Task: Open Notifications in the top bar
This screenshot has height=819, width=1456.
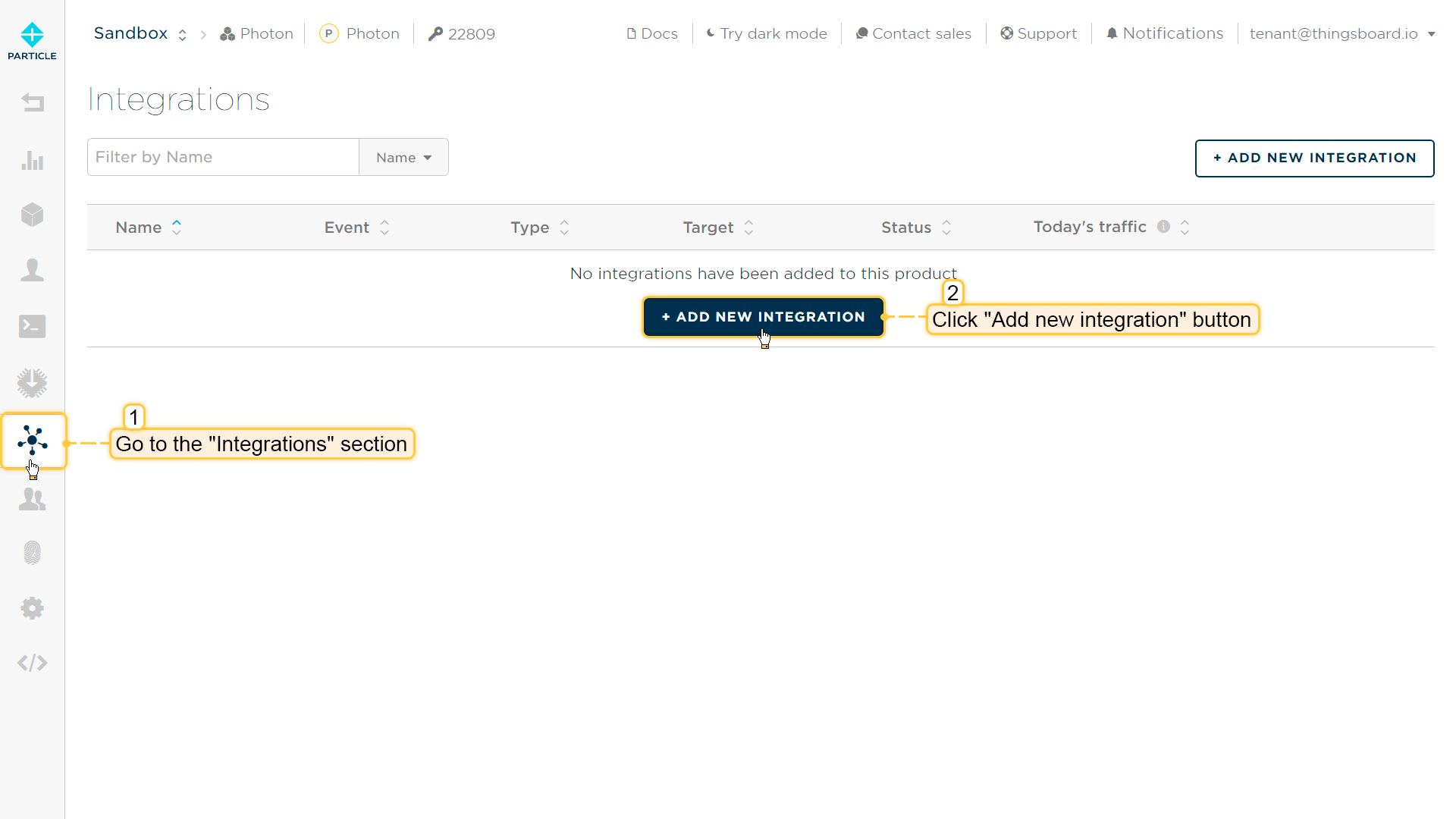Action: pyautogui.click(x=1164, y=33)
